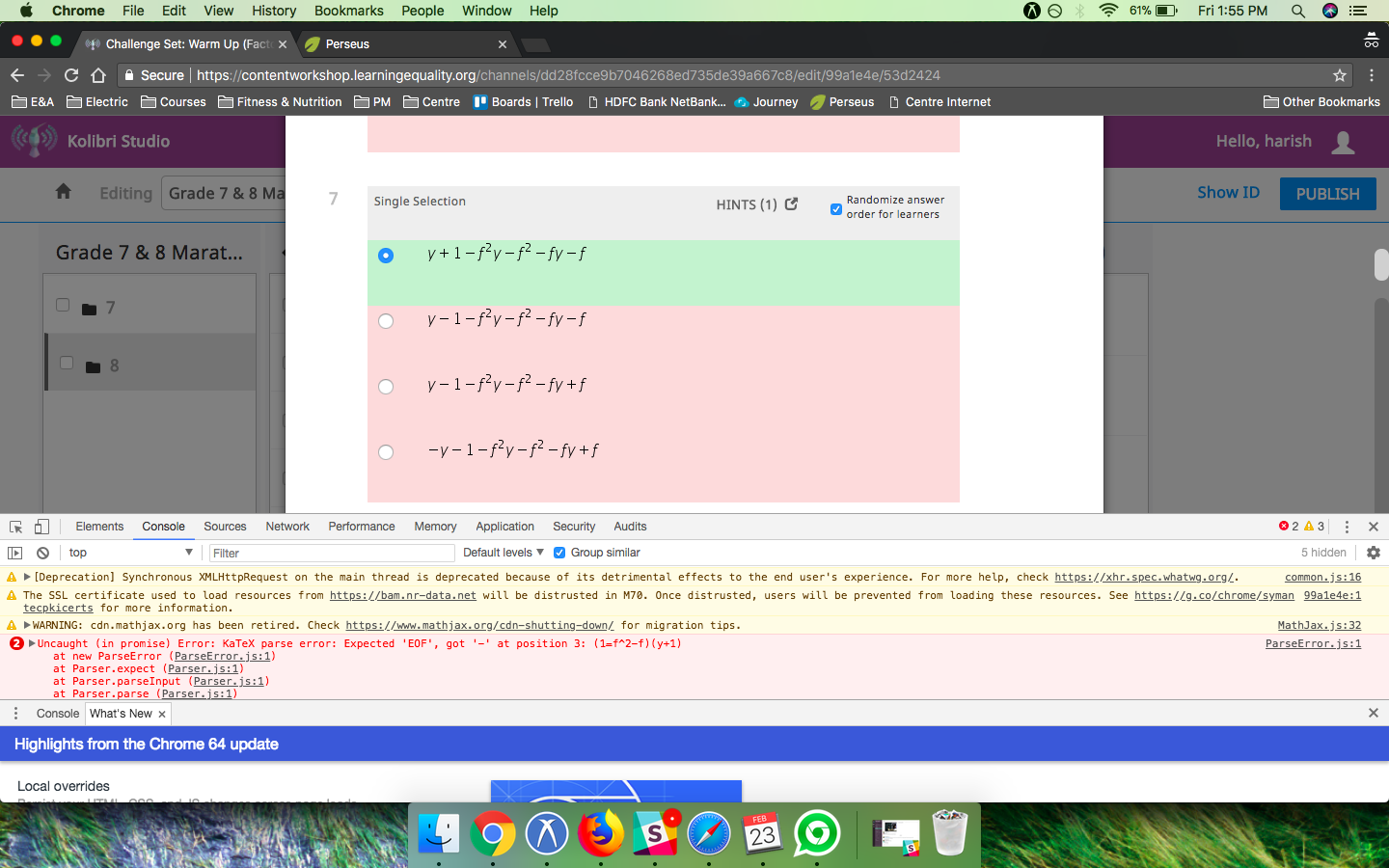Open the DevTools overflow menu (three dots)
The width and height of the screenshot is (1389, 868).
(1347, 527)
